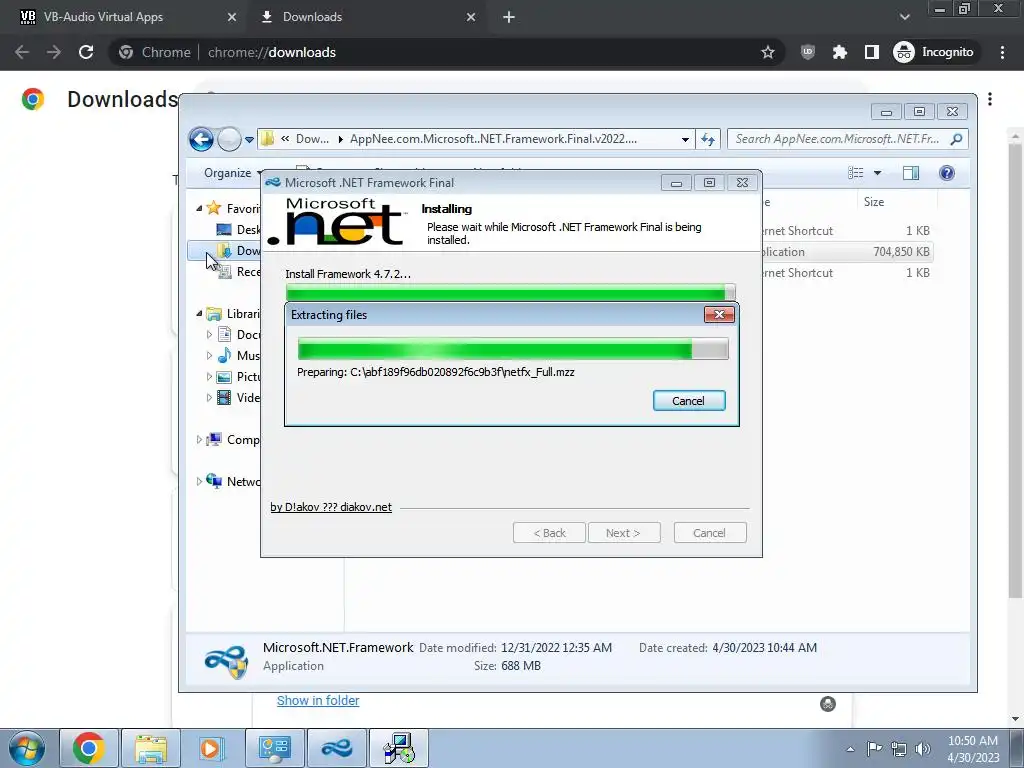Expand the Network tree node
The width and height of the screenshot is (1024, 768).
pyautogui.click(x=199, y=482)
